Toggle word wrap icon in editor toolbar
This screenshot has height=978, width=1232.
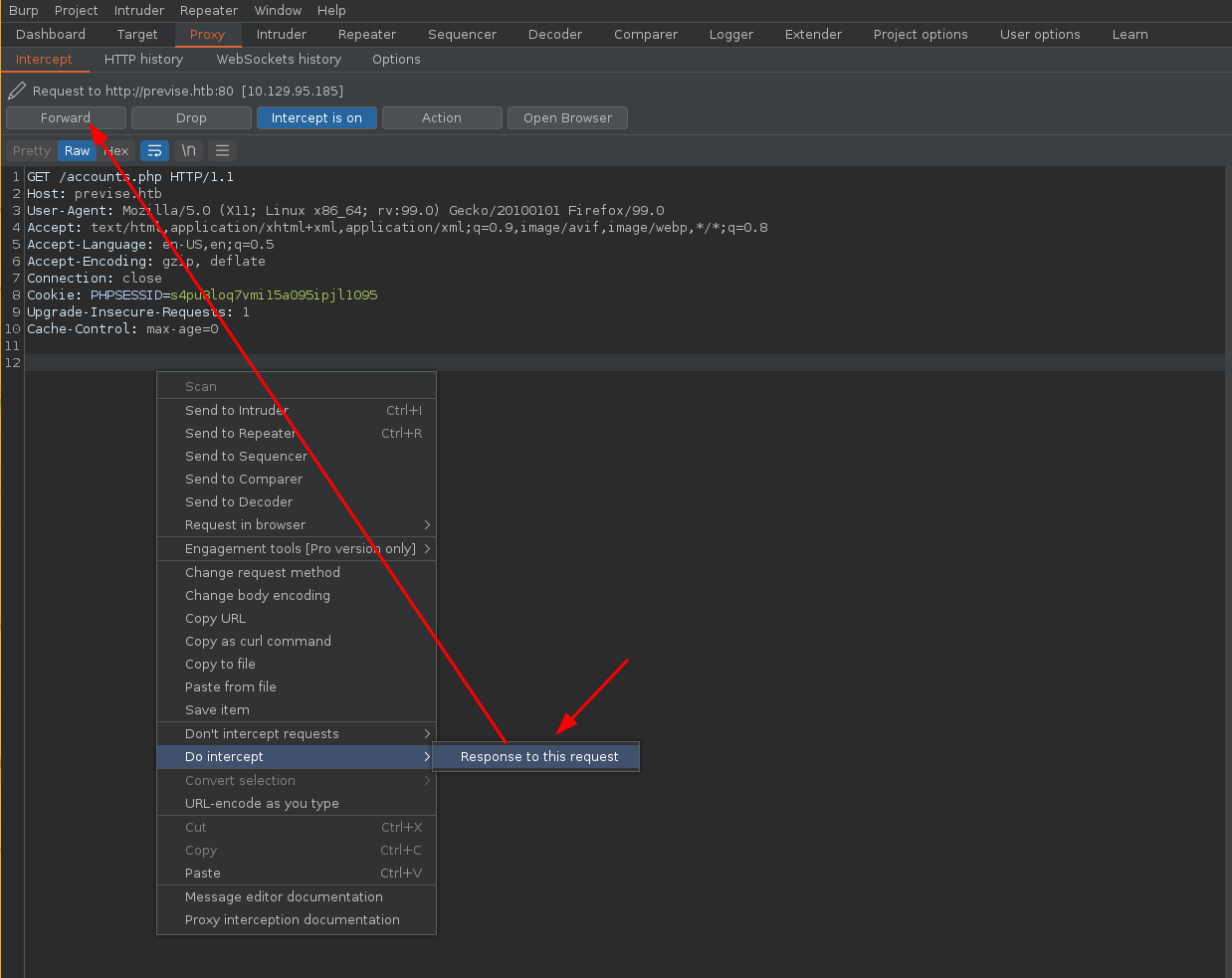154,151
